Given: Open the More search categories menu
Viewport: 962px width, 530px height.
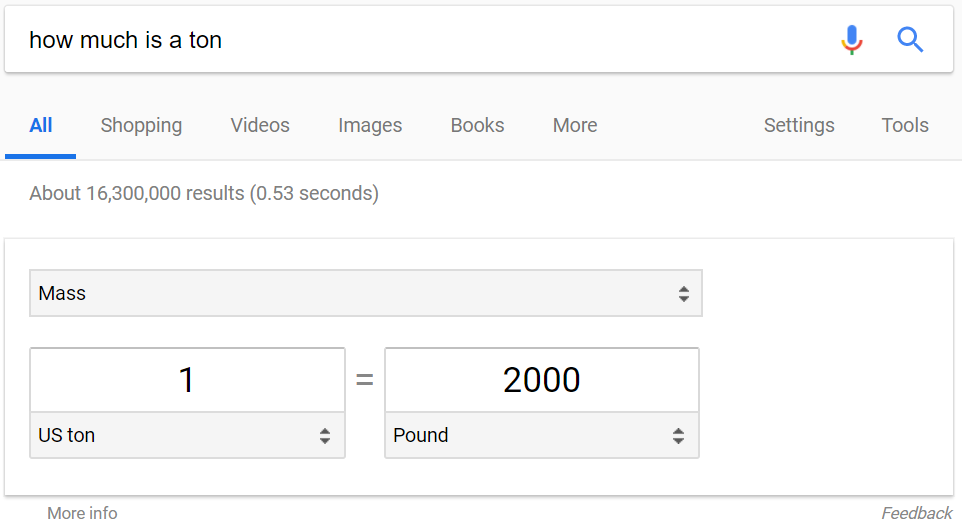Looking at the screenshot, I should (575, 125).
